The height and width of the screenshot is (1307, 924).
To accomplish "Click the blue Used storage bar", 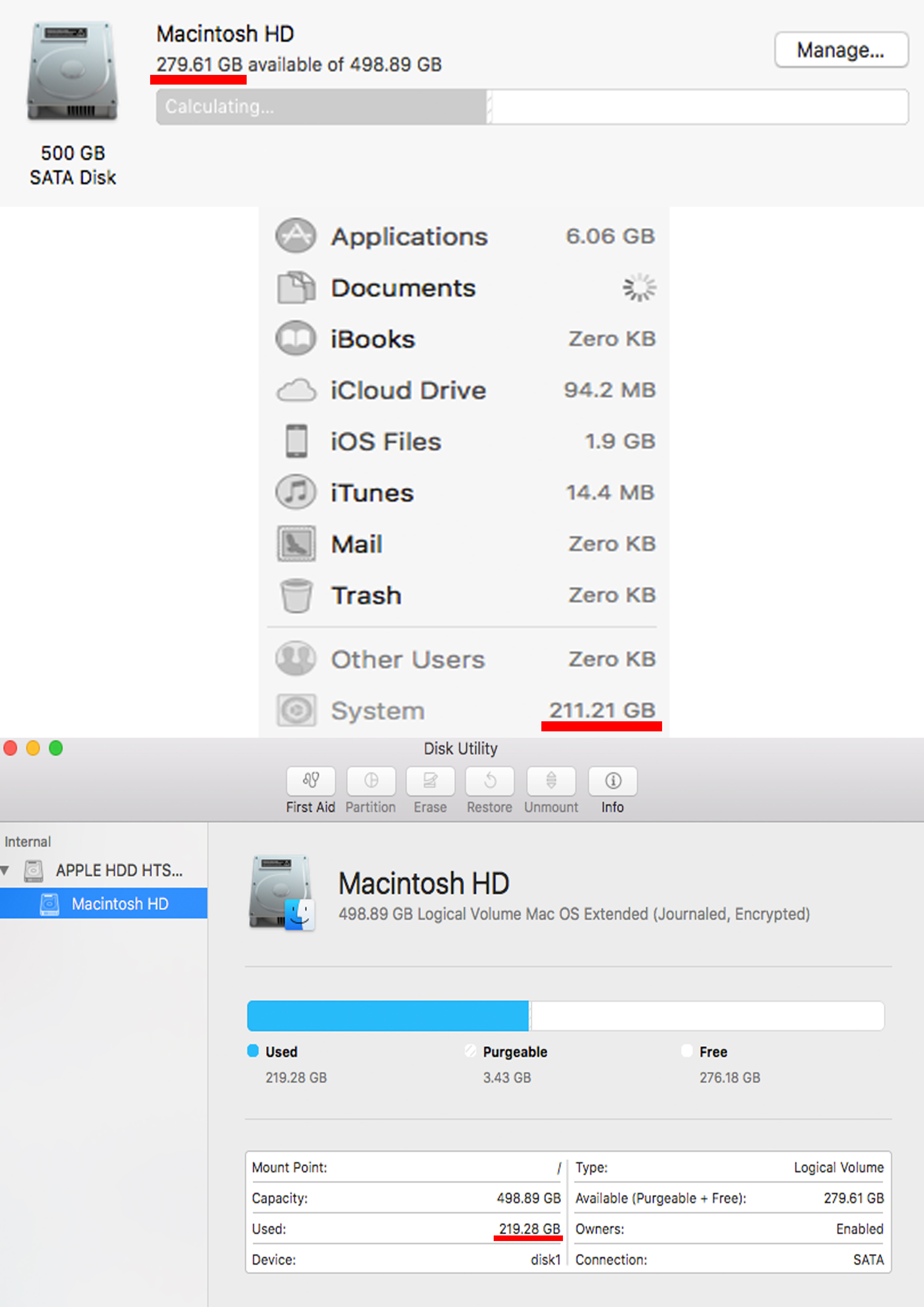I will click(x=387, y=1016).
